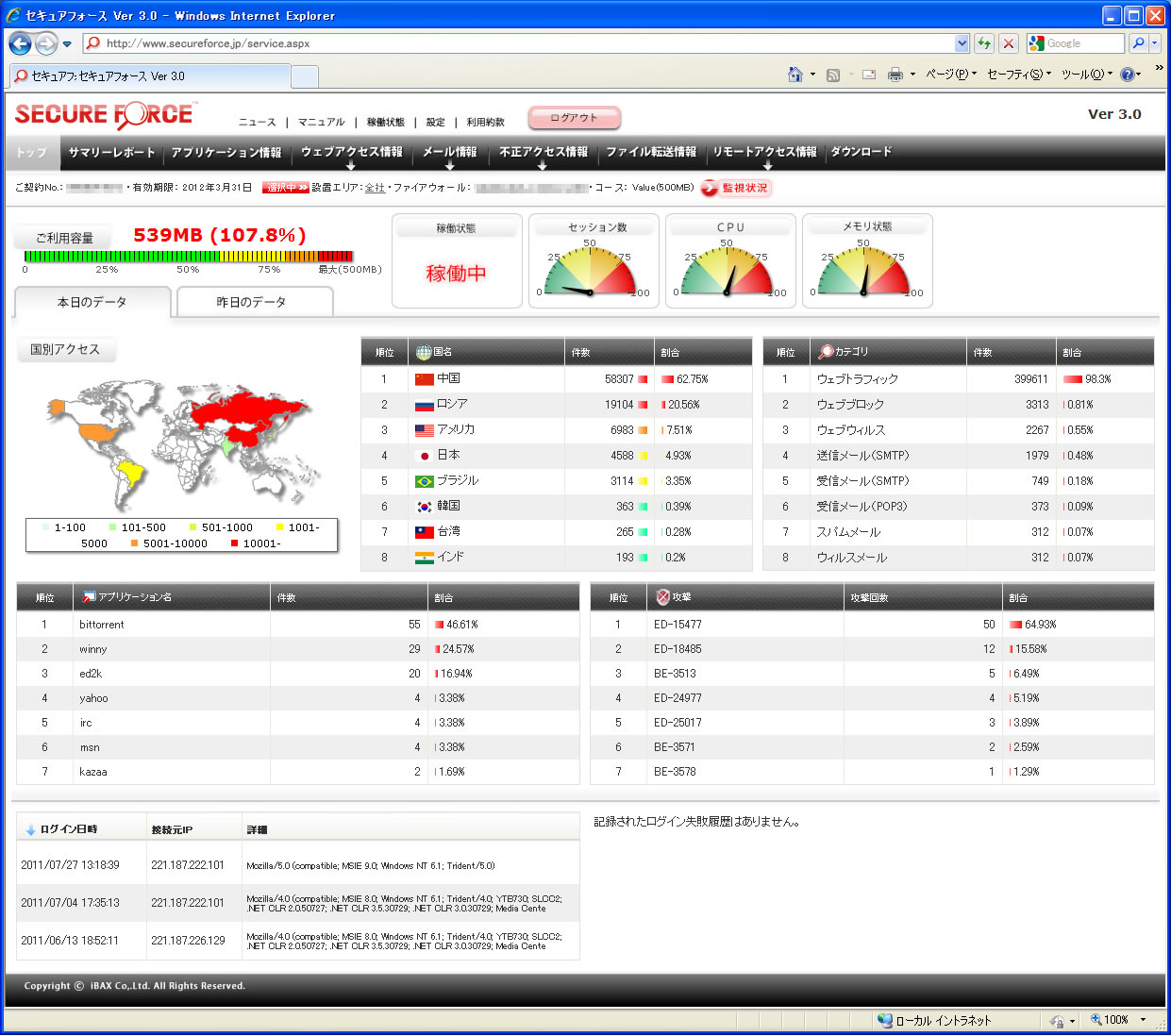Open the address bar URL dropdown
Screen dimensions: 1171x1036
coord(962,43)
